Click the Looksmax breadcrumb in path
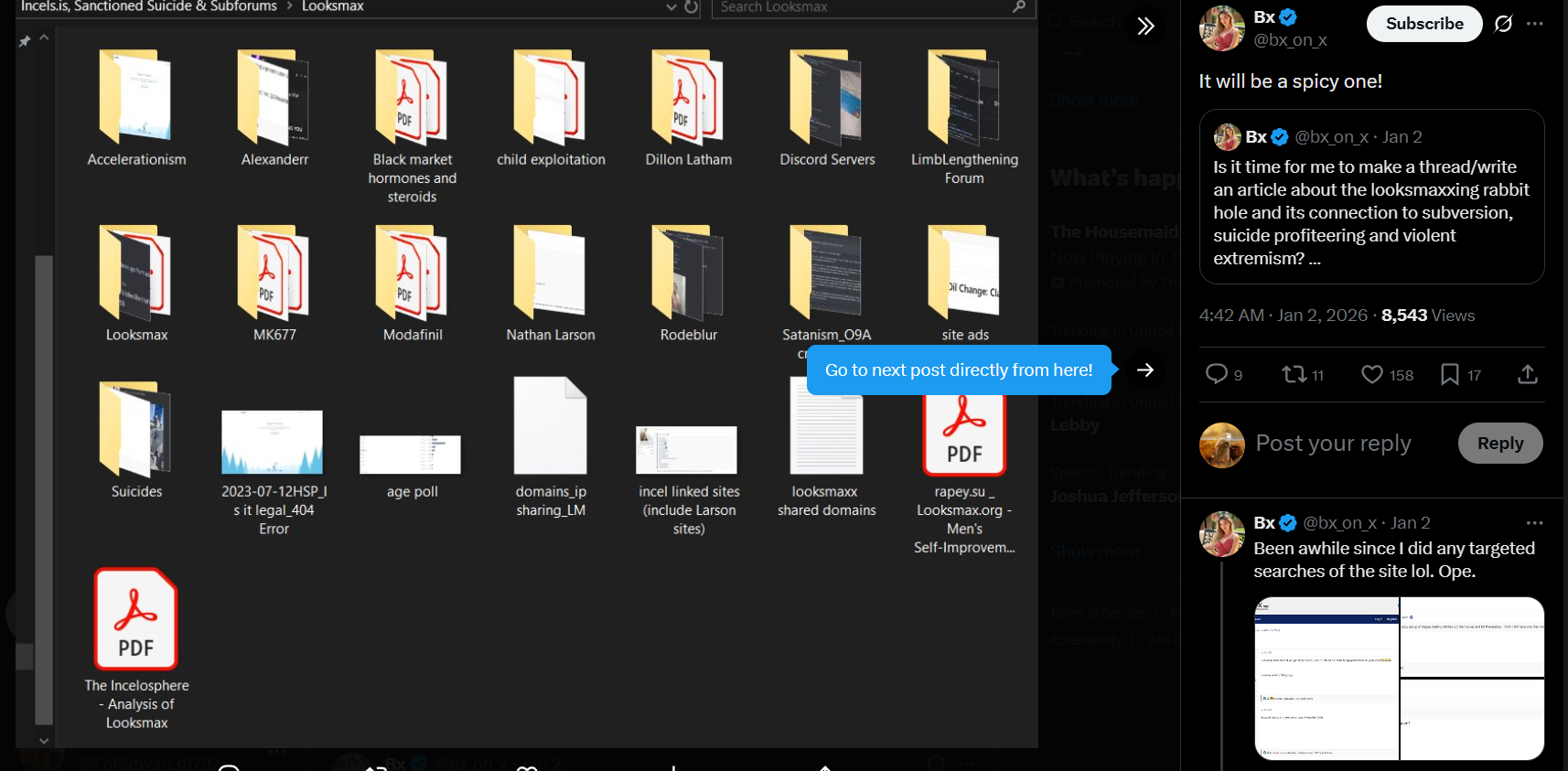Image resolution: width=1568 pixels, height=771 pixels. (333, 6)
